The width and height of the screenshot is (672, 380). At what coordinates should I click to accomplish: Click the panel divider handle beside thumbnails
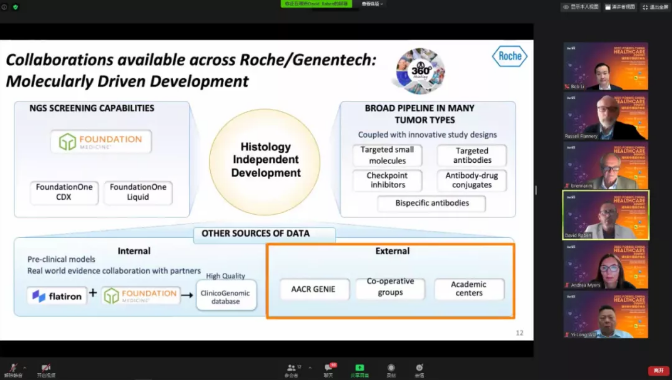click(x=536, y=190)
